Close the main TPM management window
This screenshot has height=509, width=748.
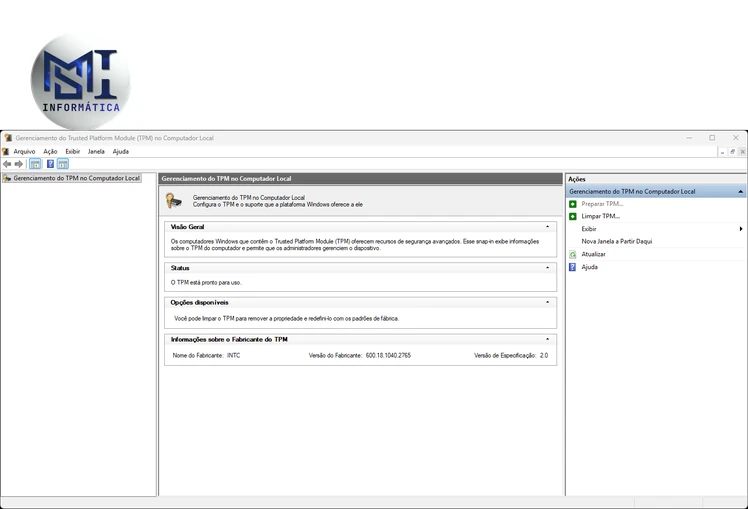(736, 138)
